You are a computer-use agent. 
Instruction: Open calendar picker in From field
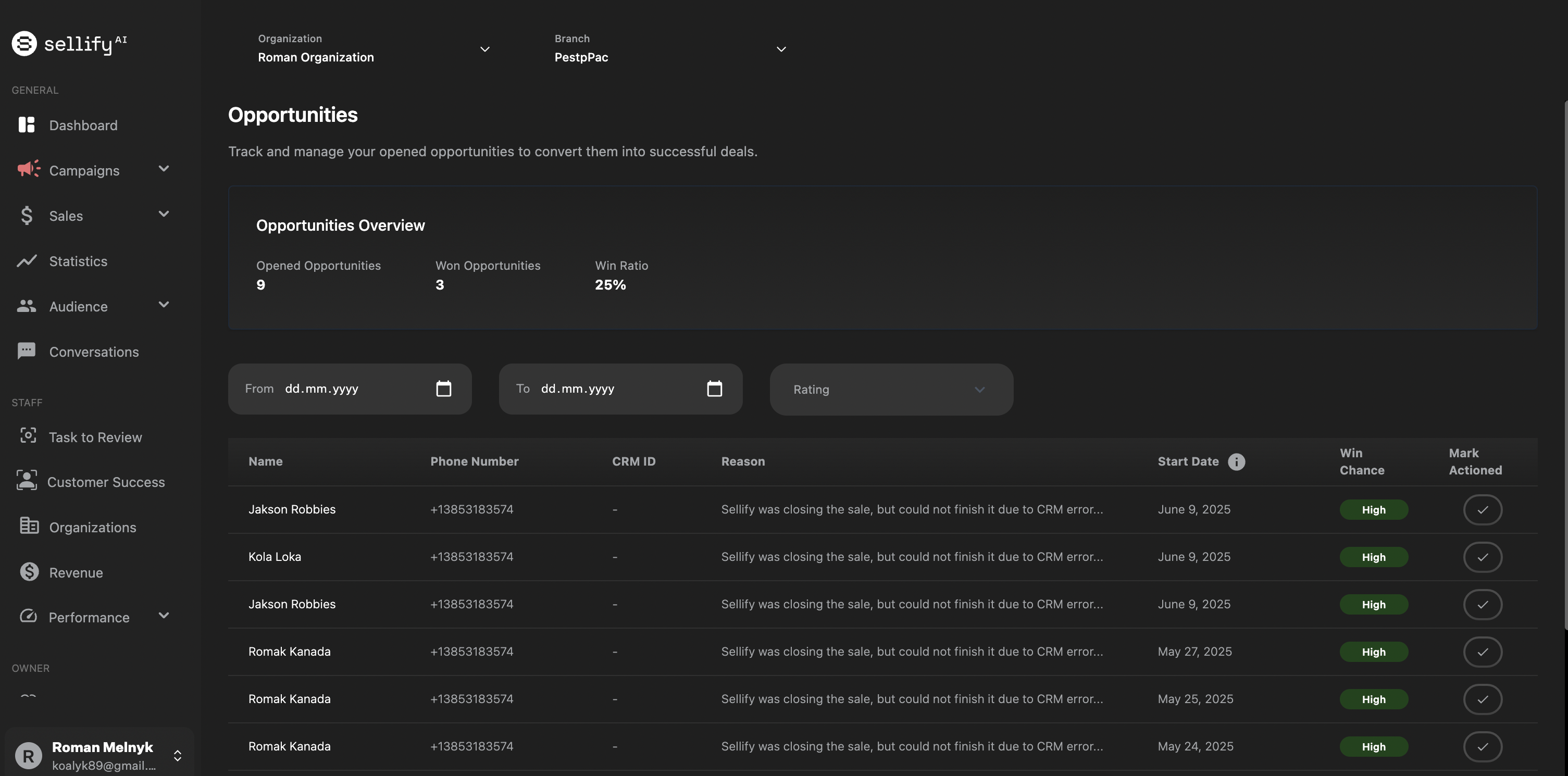[x=443, y=389]
